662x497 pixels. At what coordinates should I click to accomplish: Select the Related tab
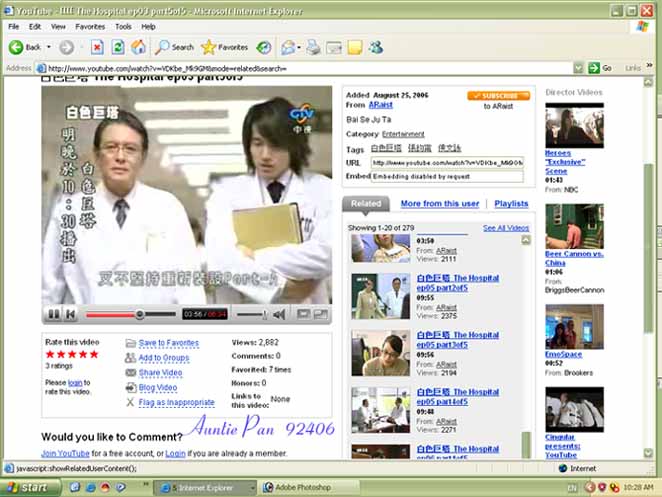(x=366, y=204)
